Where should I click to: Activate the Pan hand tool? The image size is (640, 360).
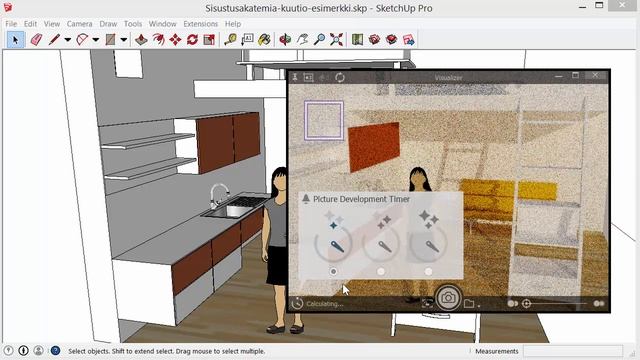click(302, 40)
